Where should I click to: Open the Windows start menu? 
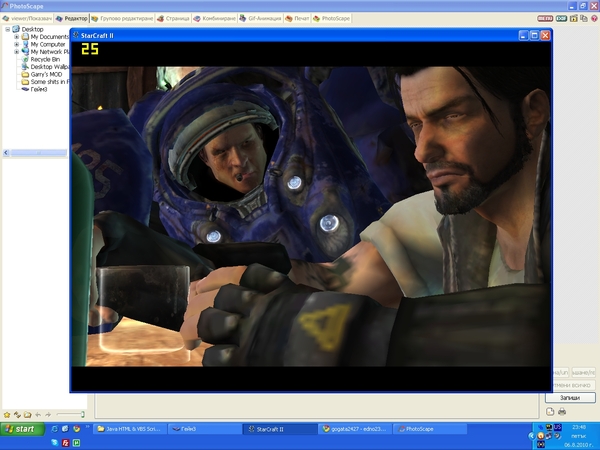[22, 429]
